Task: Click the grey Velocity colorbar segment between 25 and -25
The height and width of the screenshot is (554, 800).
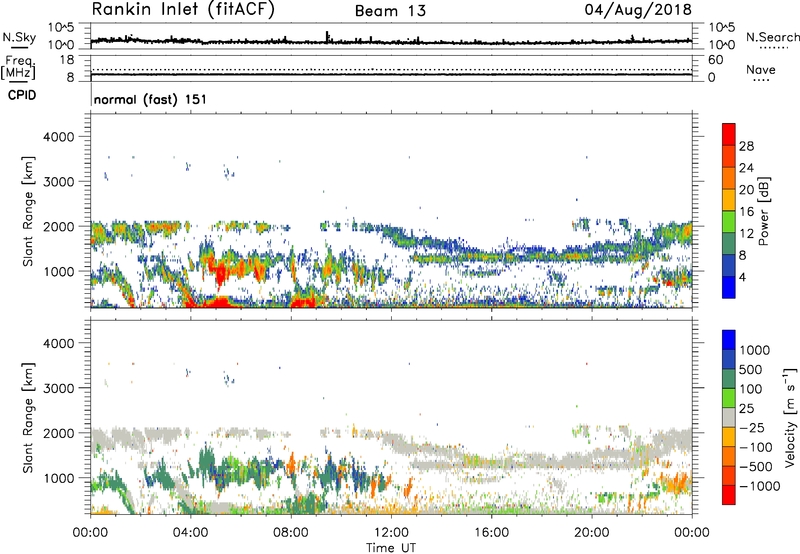Action: pyautogui.click(x=729, y=417)
